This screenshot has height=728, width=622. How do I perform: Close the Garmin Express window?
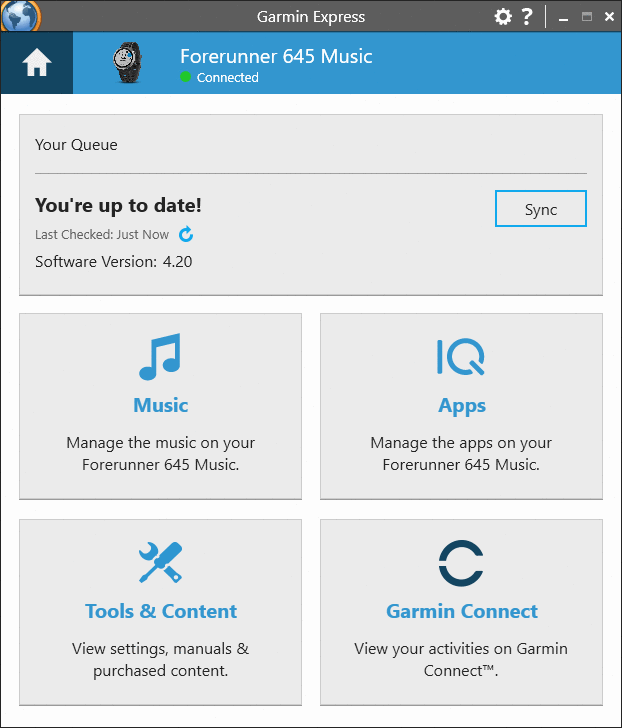609,17
